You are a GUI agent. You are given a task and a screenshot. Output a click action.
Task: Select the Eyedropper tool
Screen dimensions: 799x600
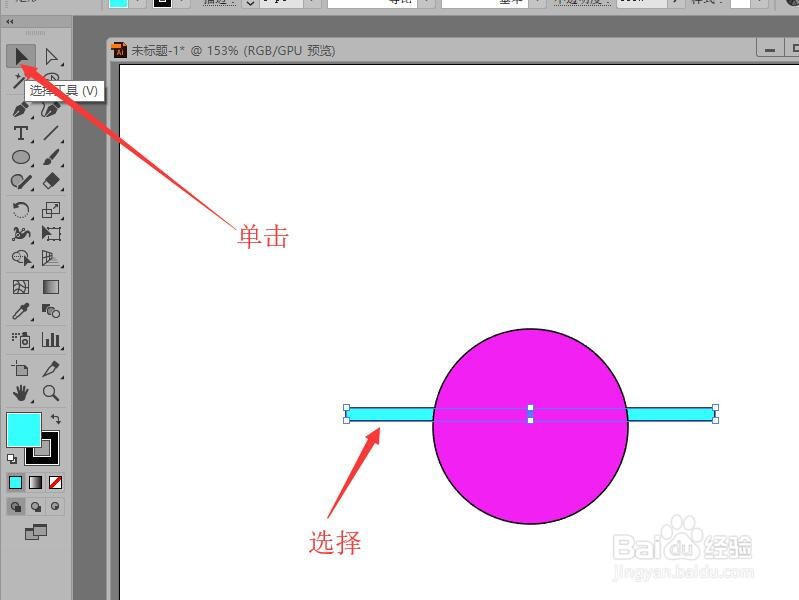(21, 311)
